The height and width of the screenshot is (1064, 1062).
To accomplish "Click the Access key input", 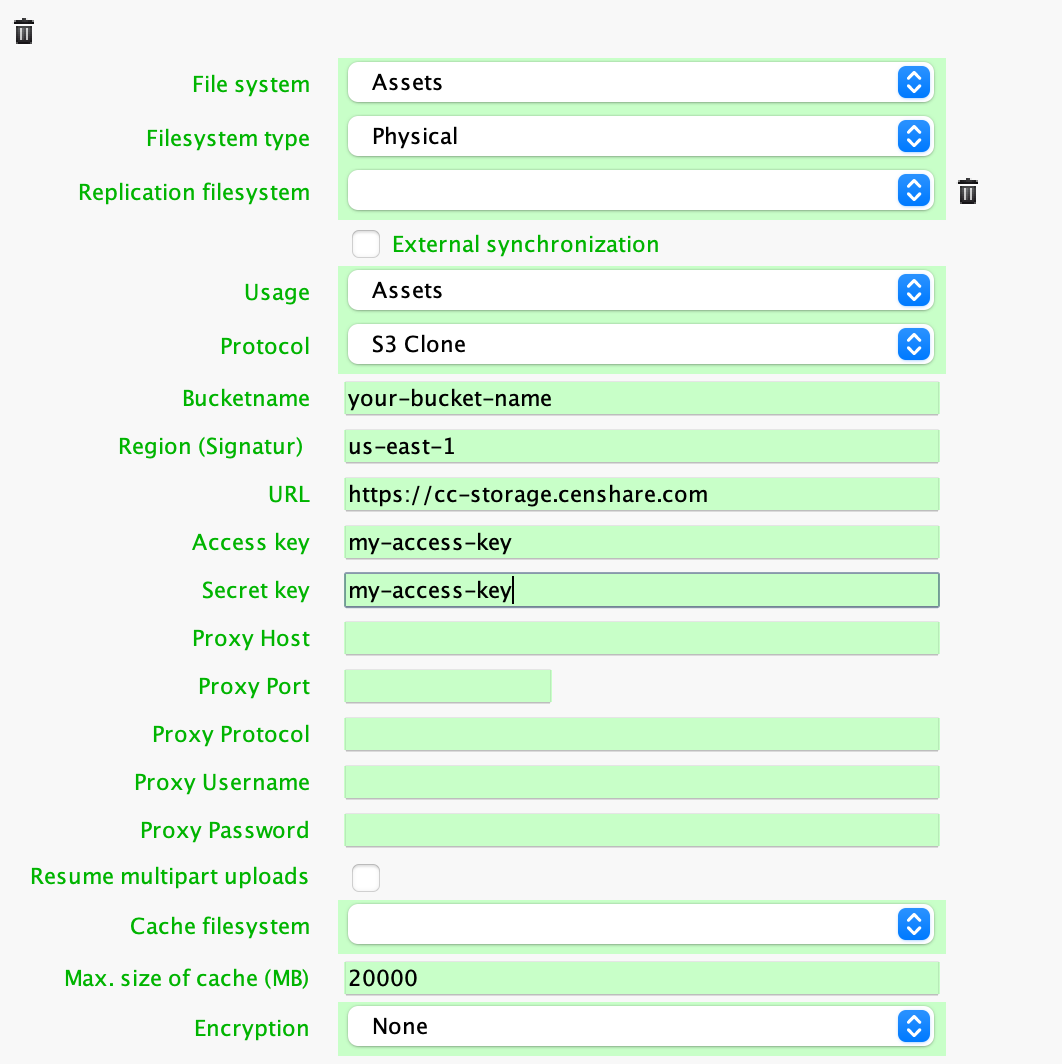I will point(640,541).
